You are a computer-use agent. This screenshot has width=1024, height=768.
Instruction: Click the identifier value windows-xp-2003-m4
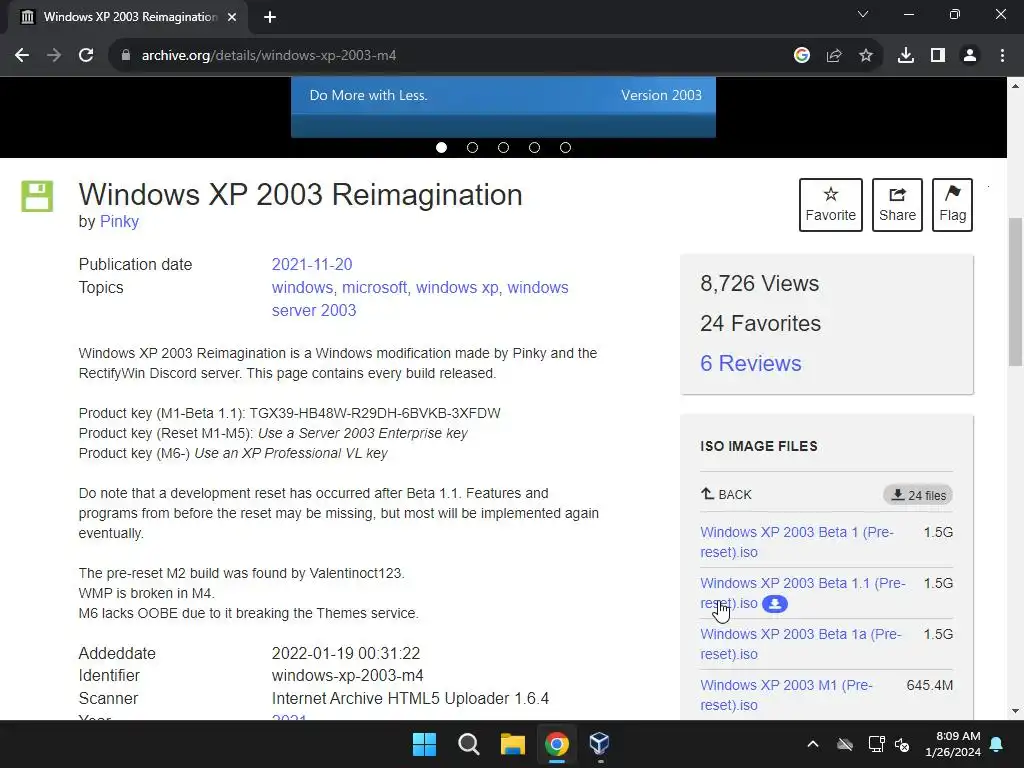click(x=347, y=675)
